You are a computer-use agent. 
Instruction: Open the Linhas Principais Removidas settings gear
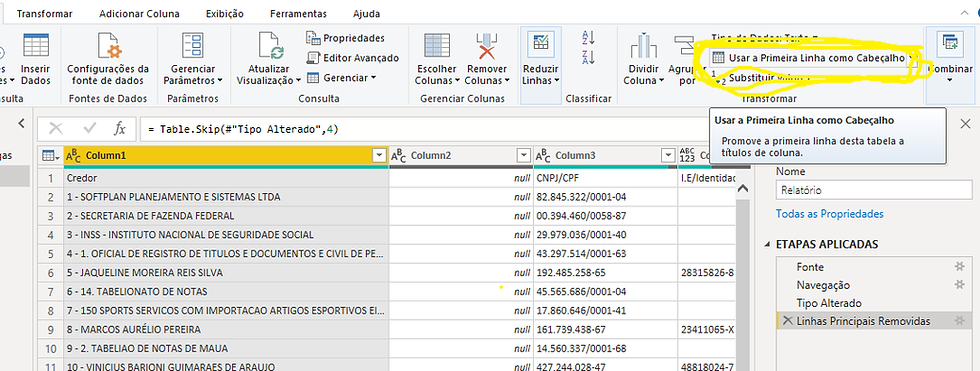959,321
